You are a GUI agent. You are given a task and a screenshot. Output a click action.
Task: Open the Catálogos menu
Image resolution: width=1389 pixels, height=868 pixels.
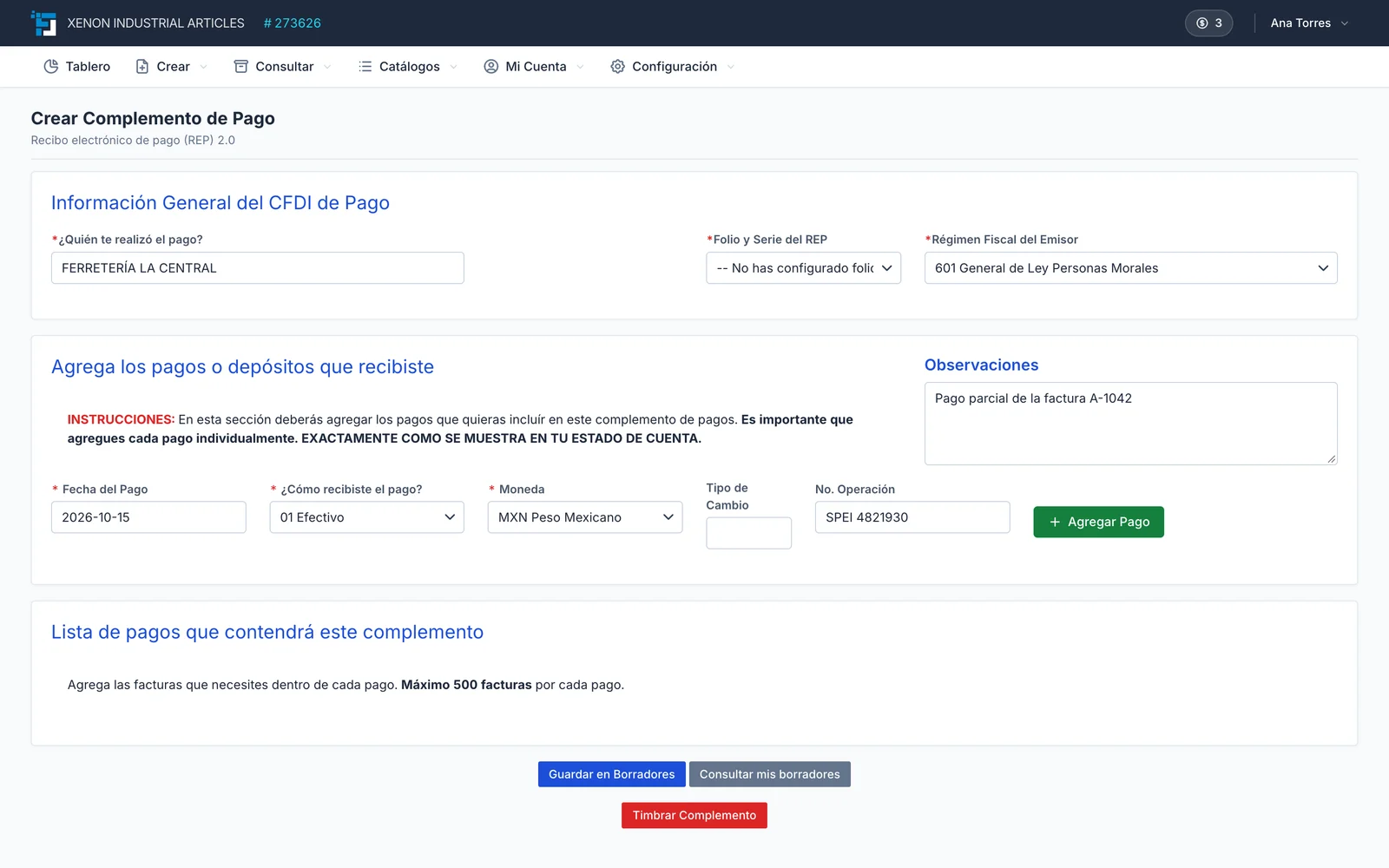[x=408, y=67]
